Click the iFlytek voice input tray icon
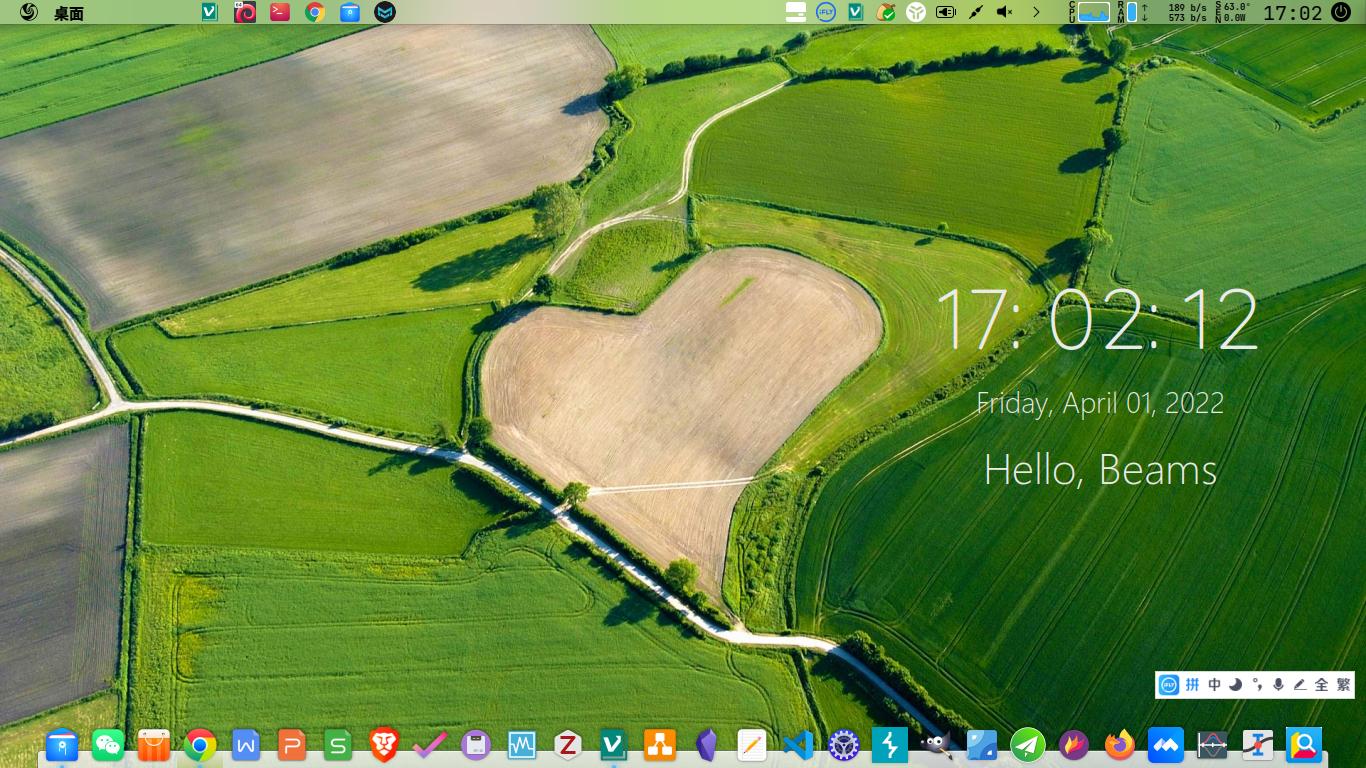Image resolution: width=1366 pixels, height=768 pixels. [824, 13]
